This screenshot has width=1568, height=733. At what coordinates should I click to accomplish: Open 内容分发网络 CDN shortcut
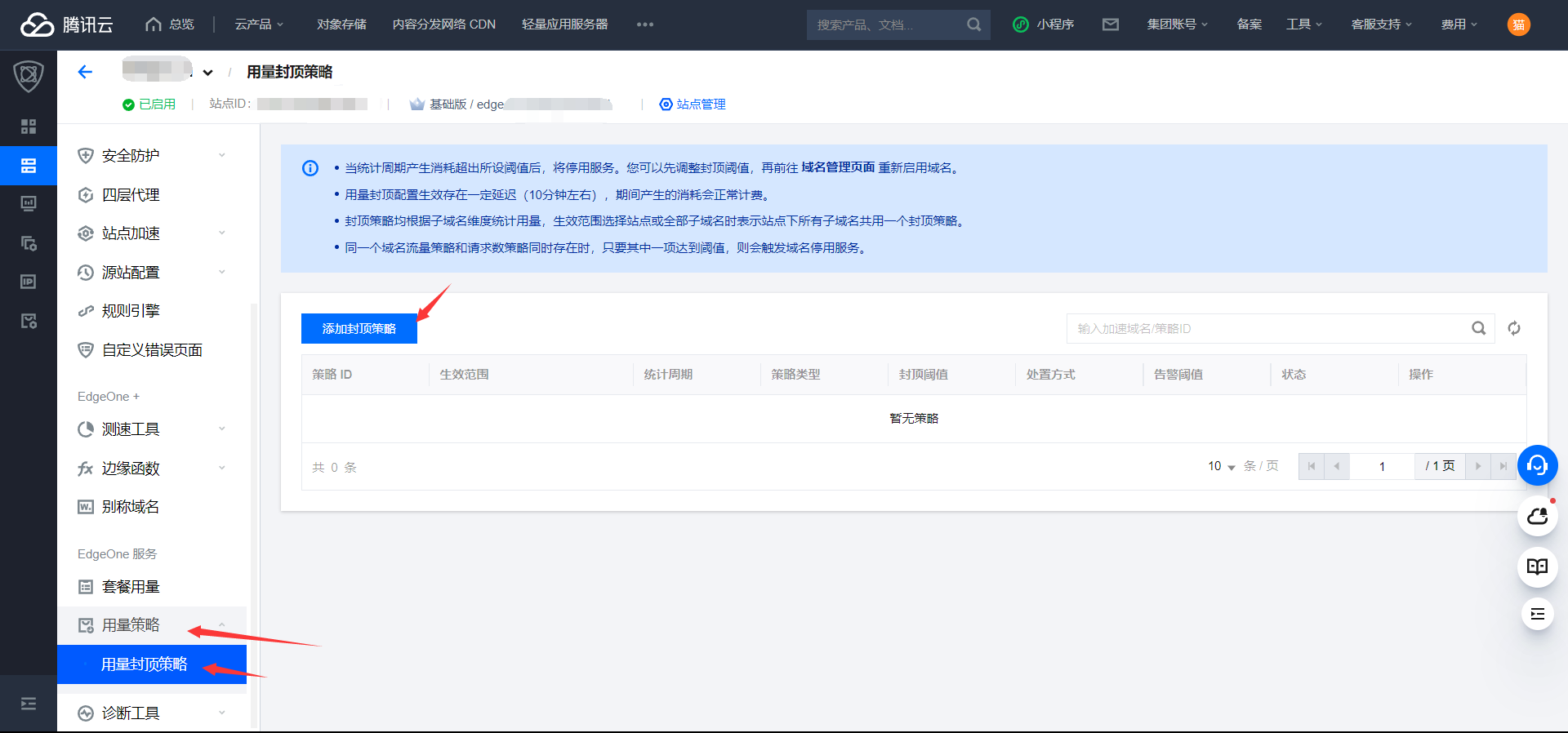tap(443, 24)
